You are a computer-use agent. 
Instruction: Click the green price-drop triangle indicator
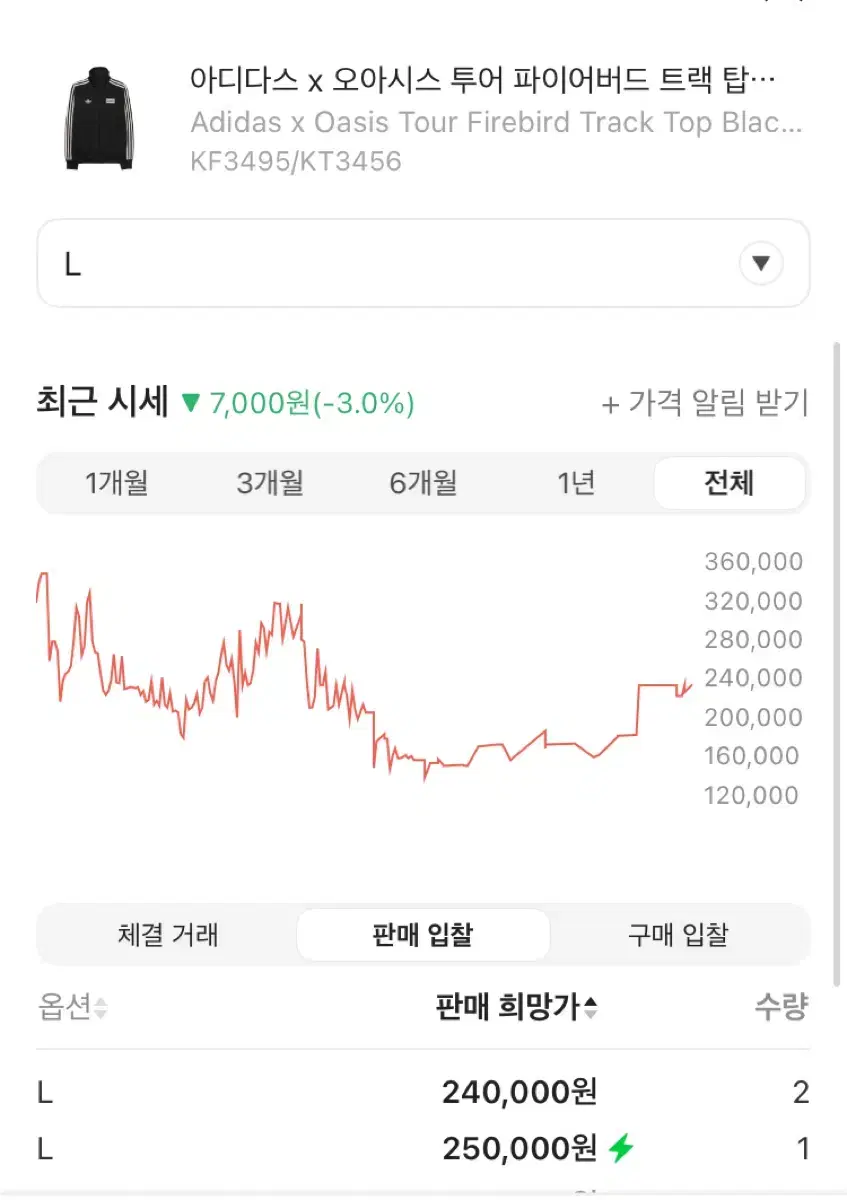tap(191, 404)
